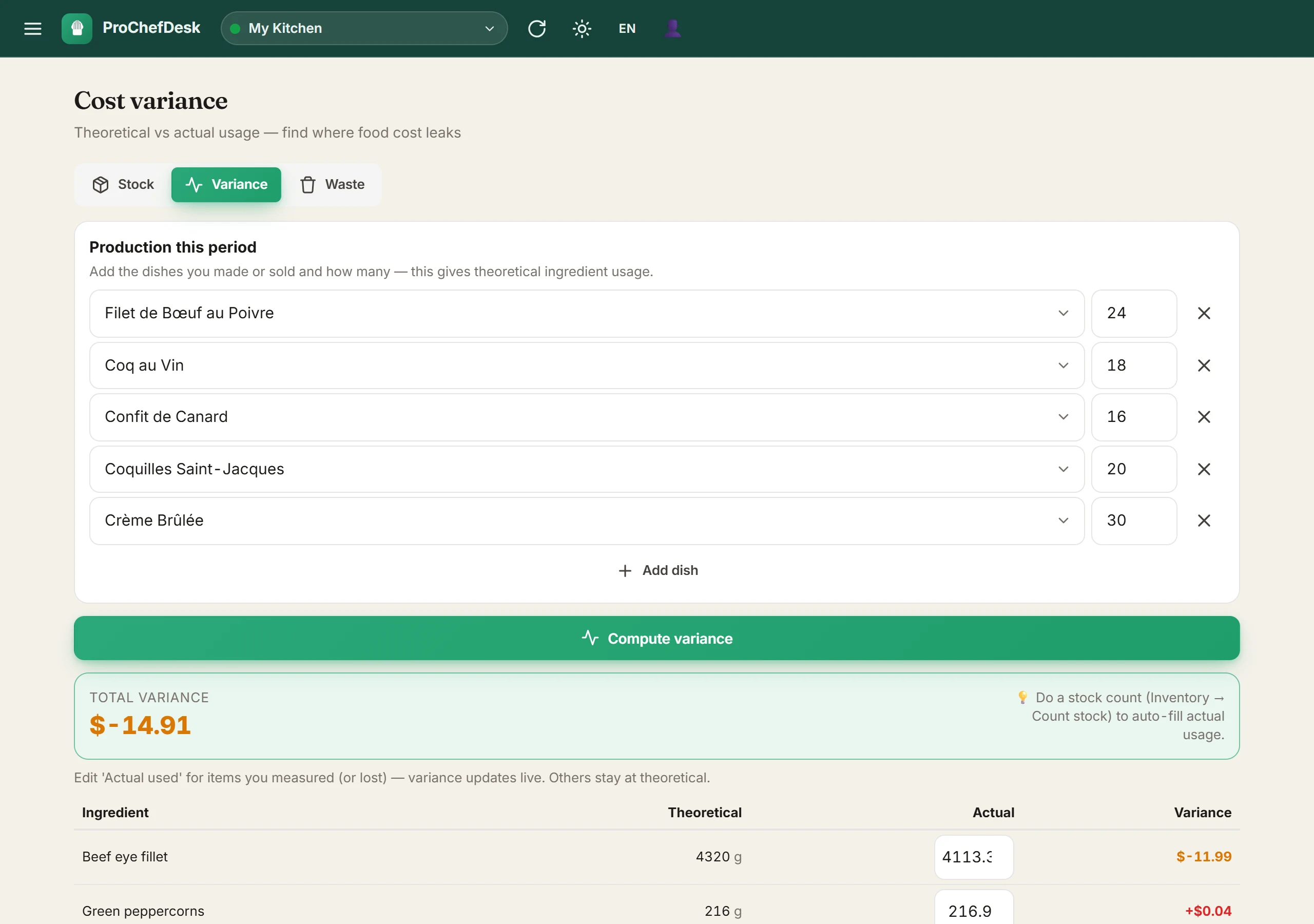This screenshot has height=924, width=1314.
Task: Click the Theoretical column header
Action: tap(705, 813)
